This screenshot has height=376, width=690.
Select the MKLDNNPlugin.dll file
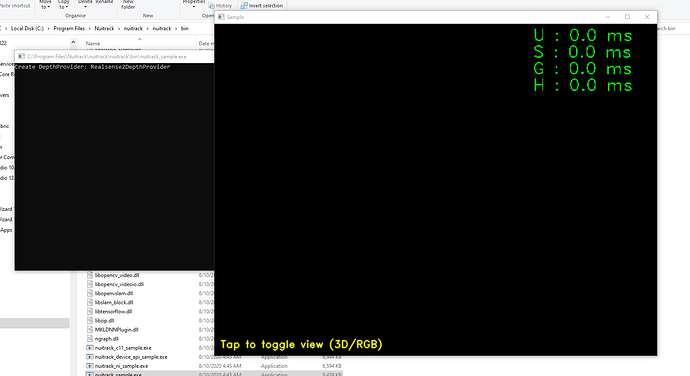tap(117, 329)
